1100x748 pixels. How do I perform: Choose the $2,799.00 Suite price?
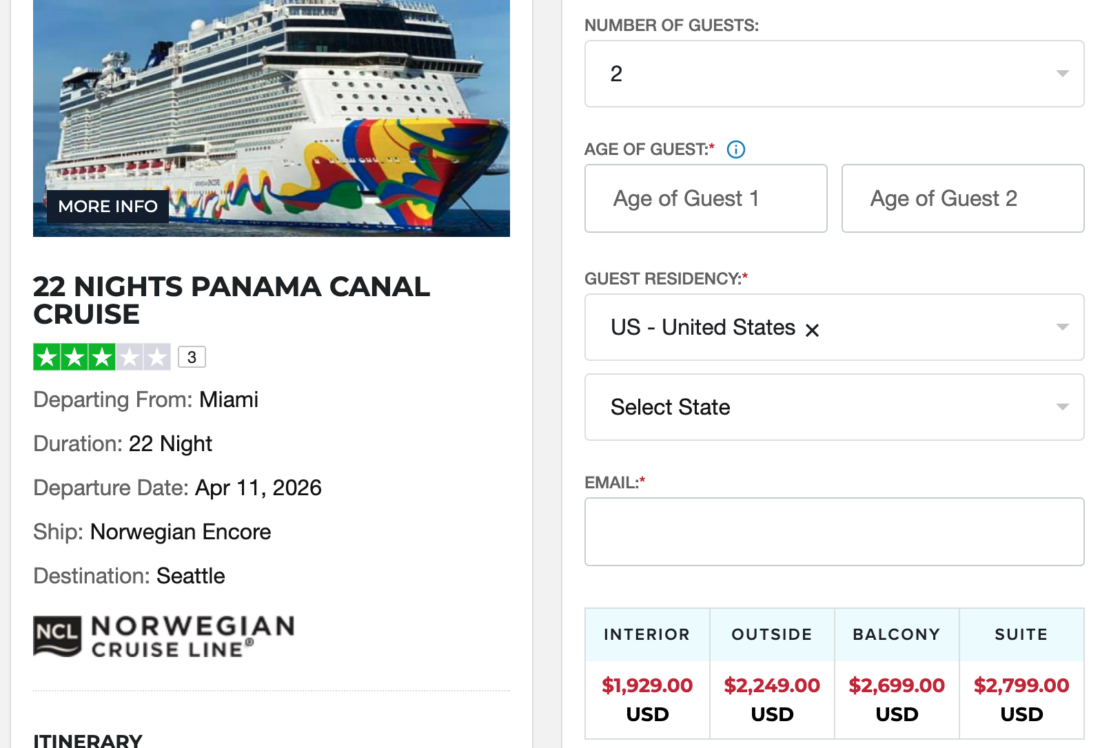pos(1021,686)
